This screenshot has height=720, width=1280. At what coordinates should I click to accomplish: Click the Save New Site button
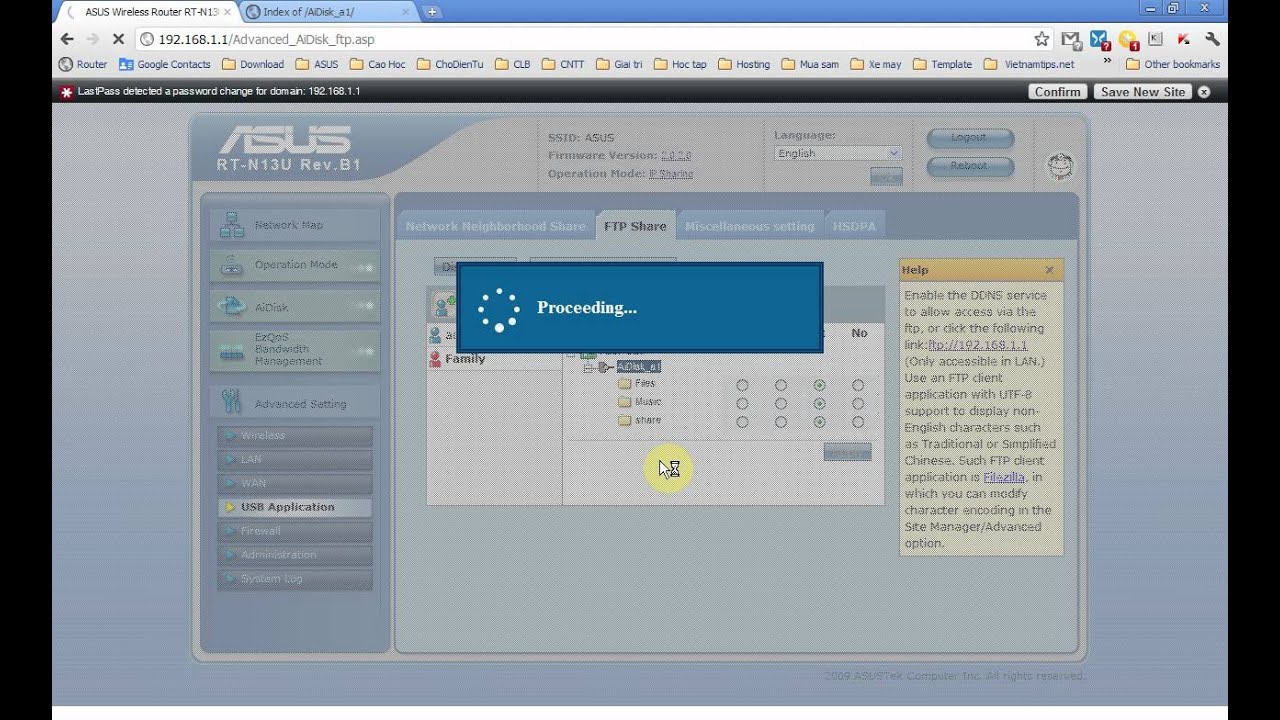pos(1143,92)
